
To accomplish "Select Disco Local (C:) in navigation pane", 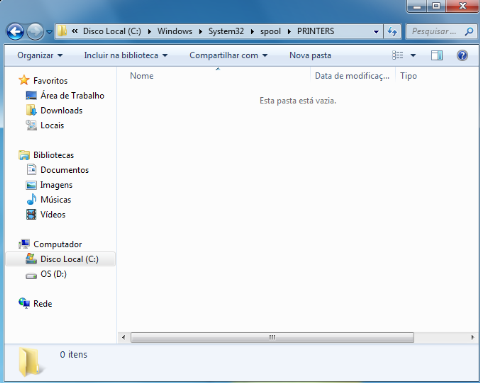I will pos(69,259).
